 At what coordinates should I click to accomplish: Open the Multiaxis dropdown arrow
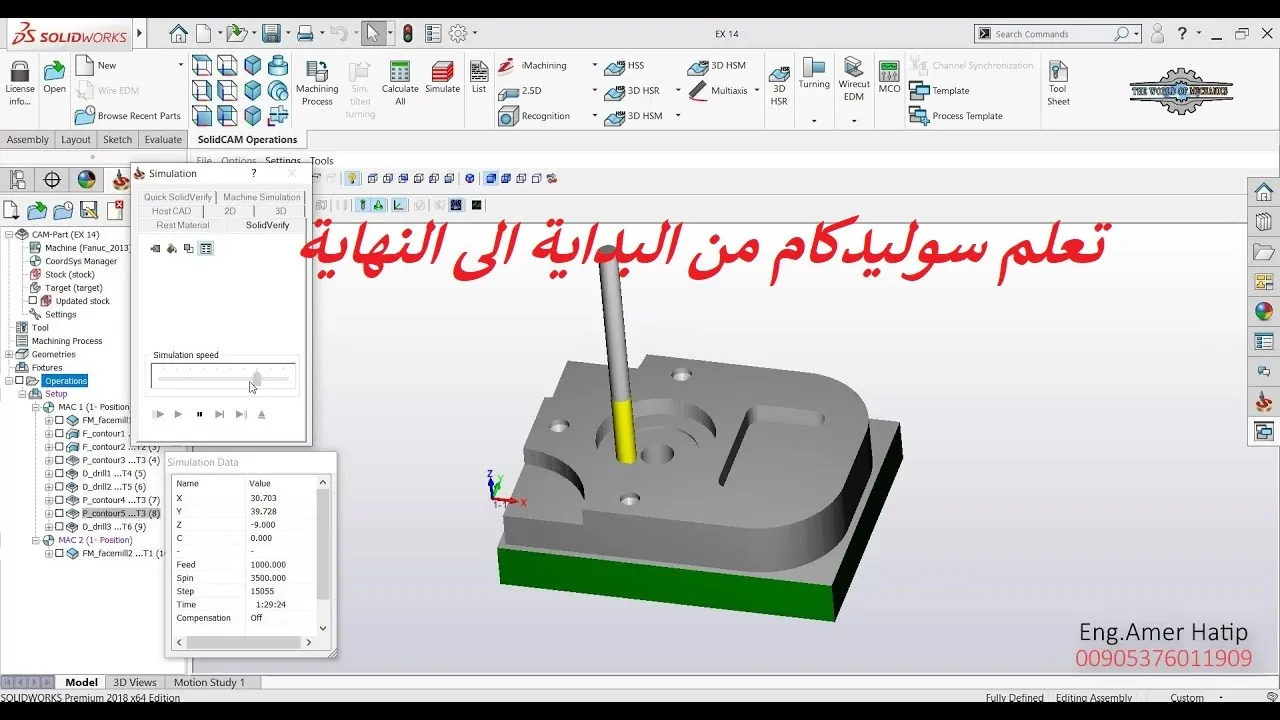757,91
